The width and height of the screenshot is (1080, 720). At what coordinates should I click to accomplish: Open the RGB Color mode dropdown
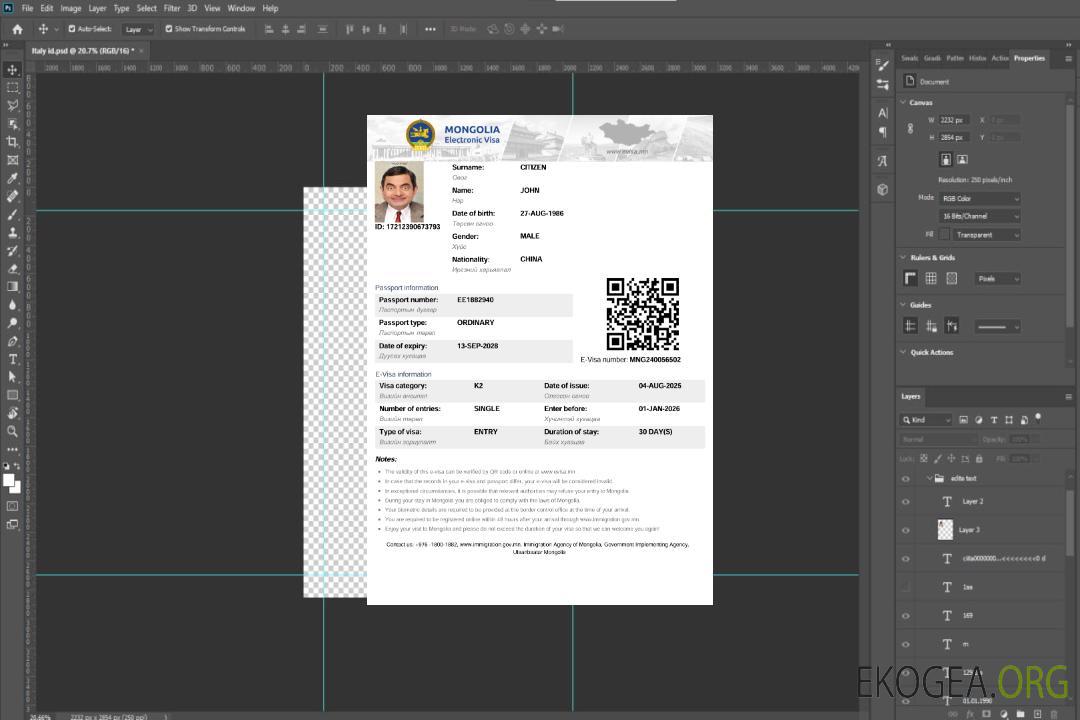[x=979, y=198]
